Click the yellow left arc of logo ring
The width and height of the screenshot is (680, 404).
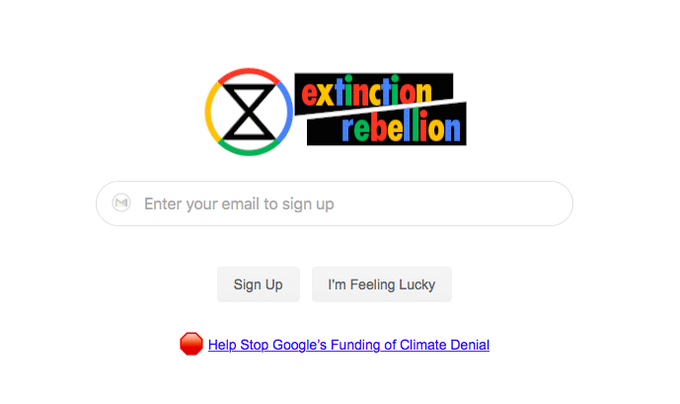click(209, 112)
